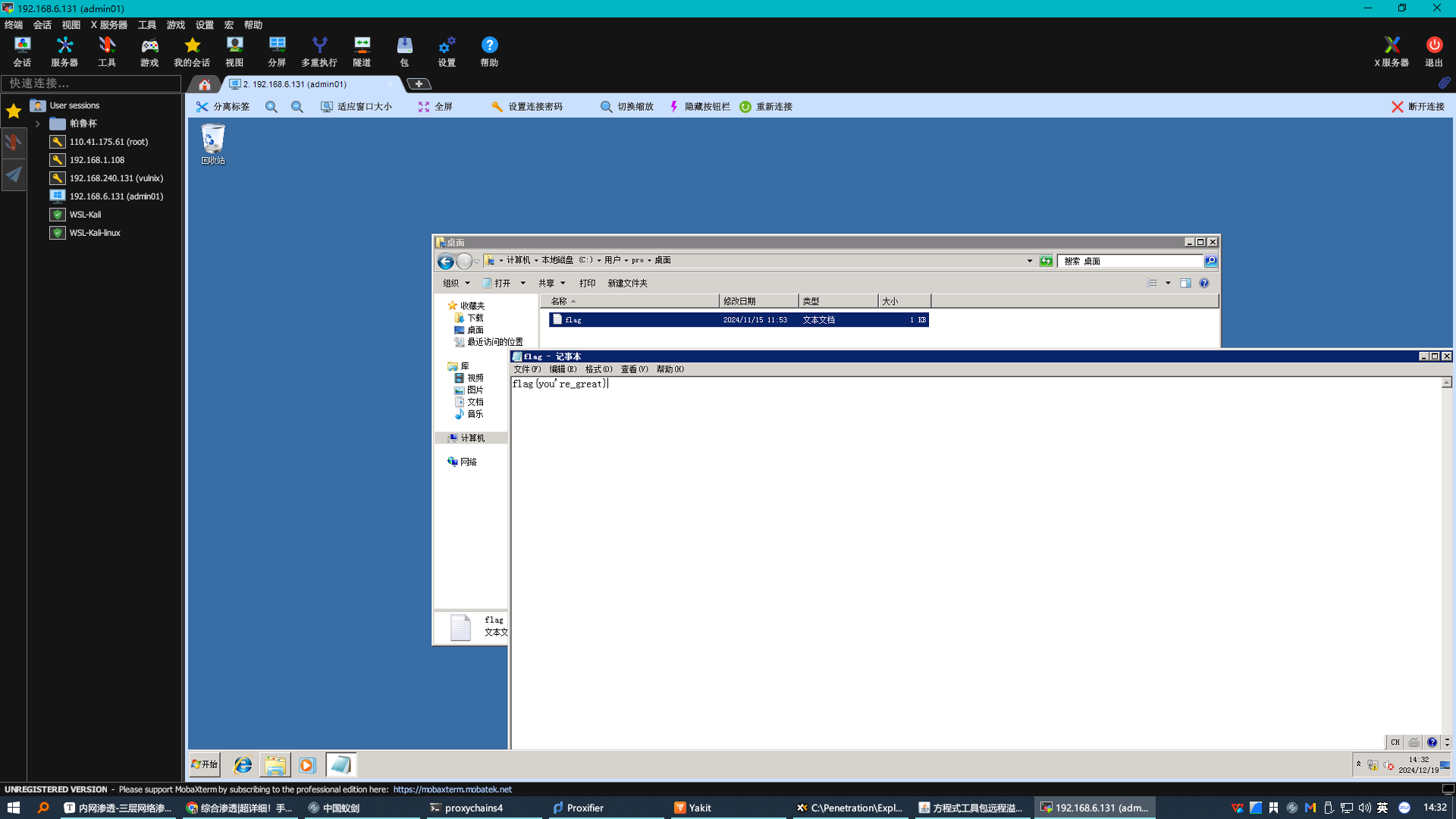Click 适应窗口大小 button
The height and width of the screenshot is (819, 1456).
tap(356, 107)
